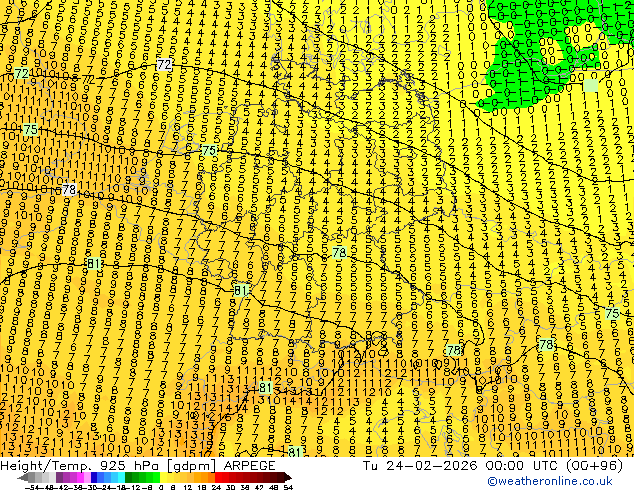Open the weatheronline.co.uk copyright link
This screenshot has height=490, width=634.
(550, 481)
